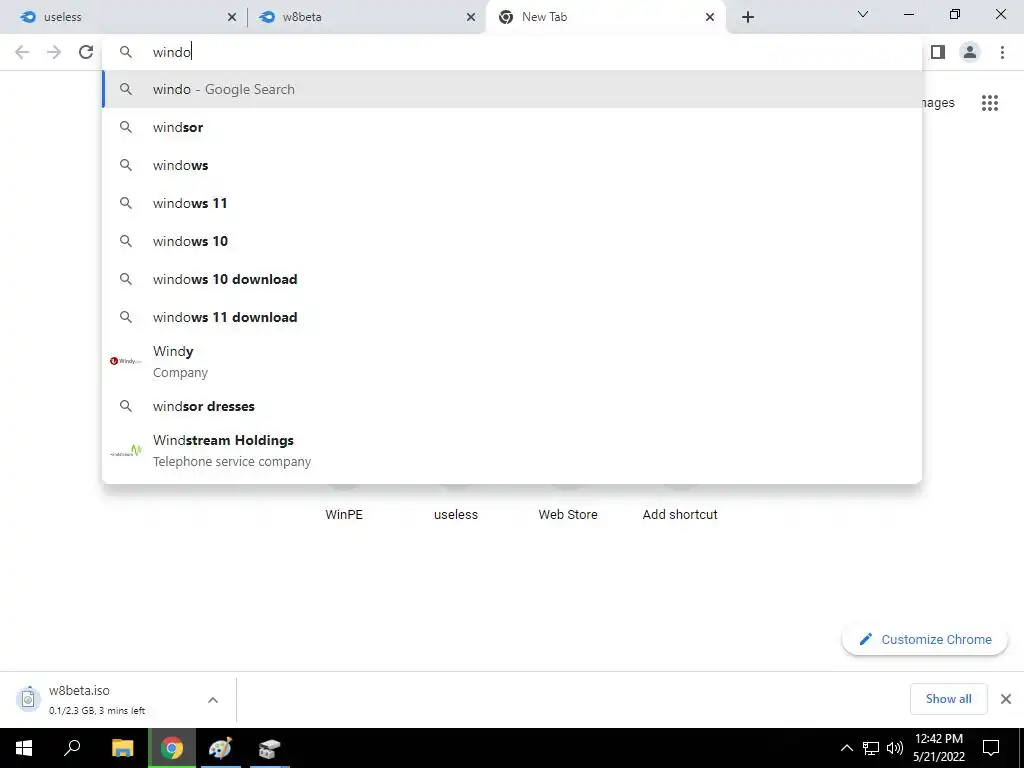Screen dimensions: 1024x768
Task: Open the tab search chevron
Action: click(x=863, y=14)
